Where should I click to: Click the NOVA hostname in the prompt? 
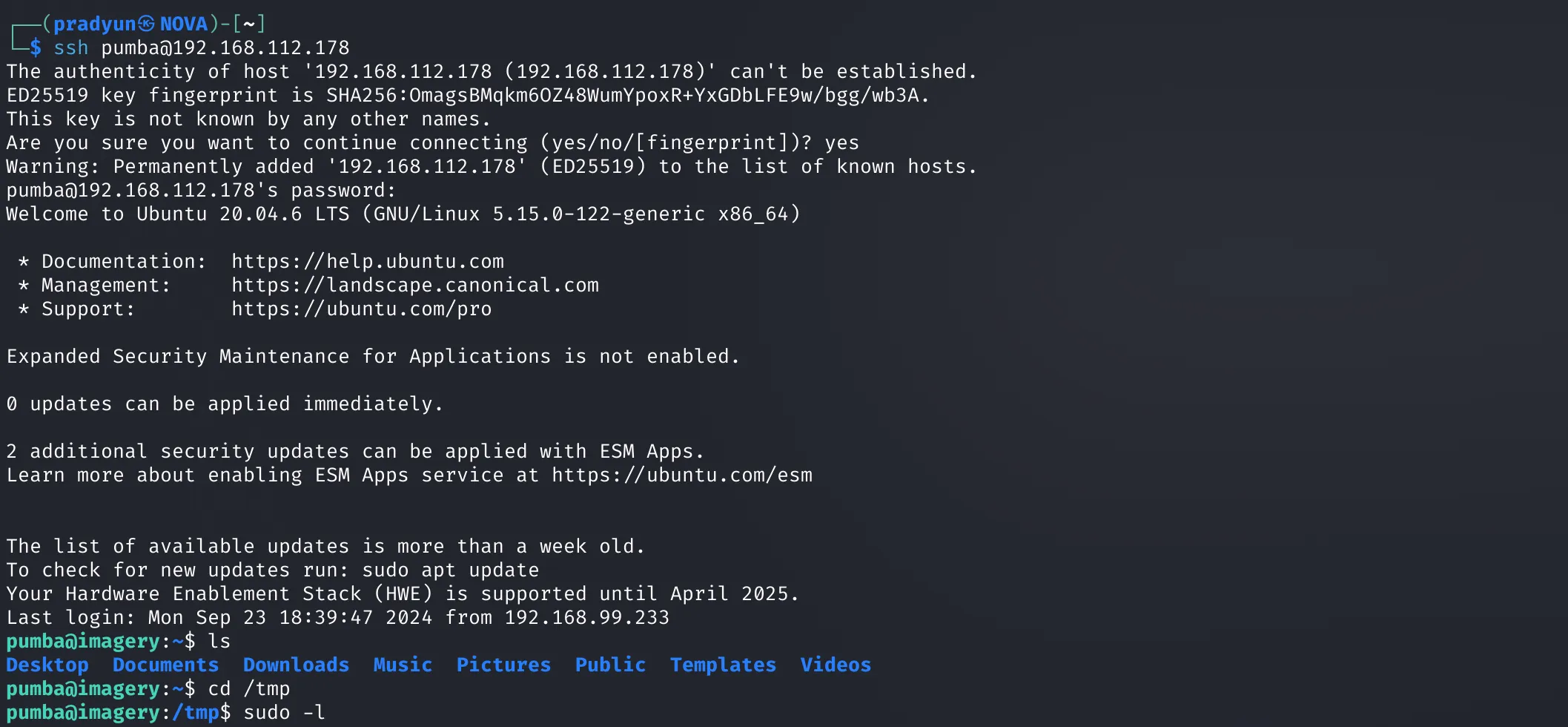click(183, 24)
